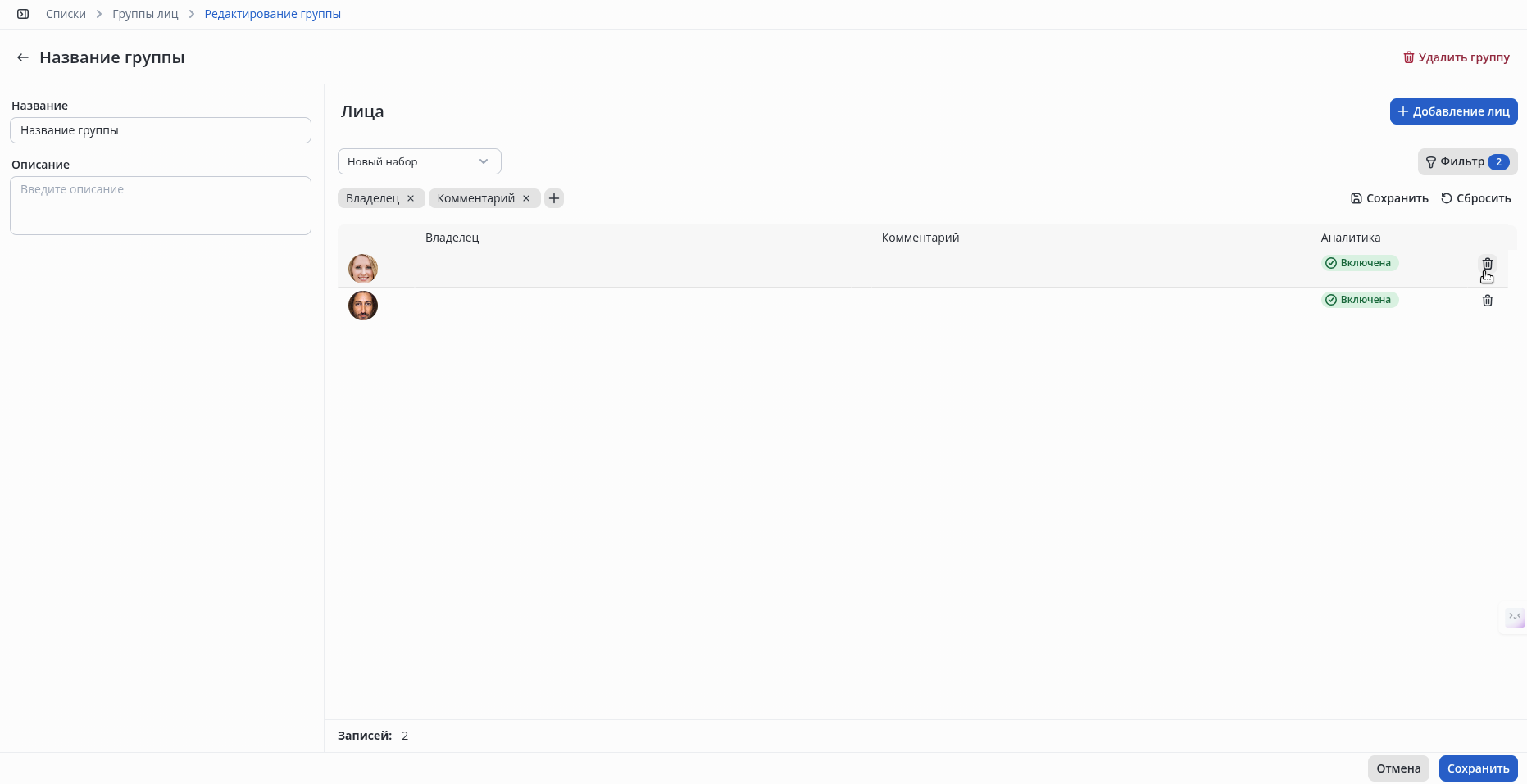The image size is (1527, 784).
Task: Reset filters with Сбросить
Action: coord(1476,198)
